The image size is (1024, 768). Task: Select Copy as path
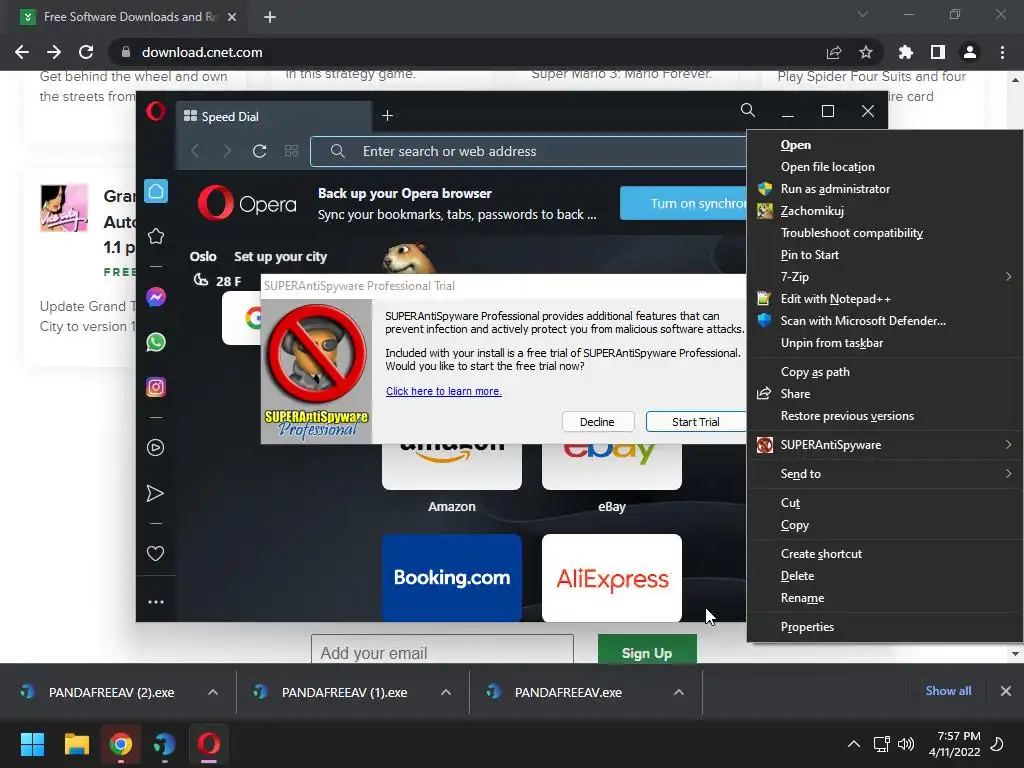click(885, 372)
